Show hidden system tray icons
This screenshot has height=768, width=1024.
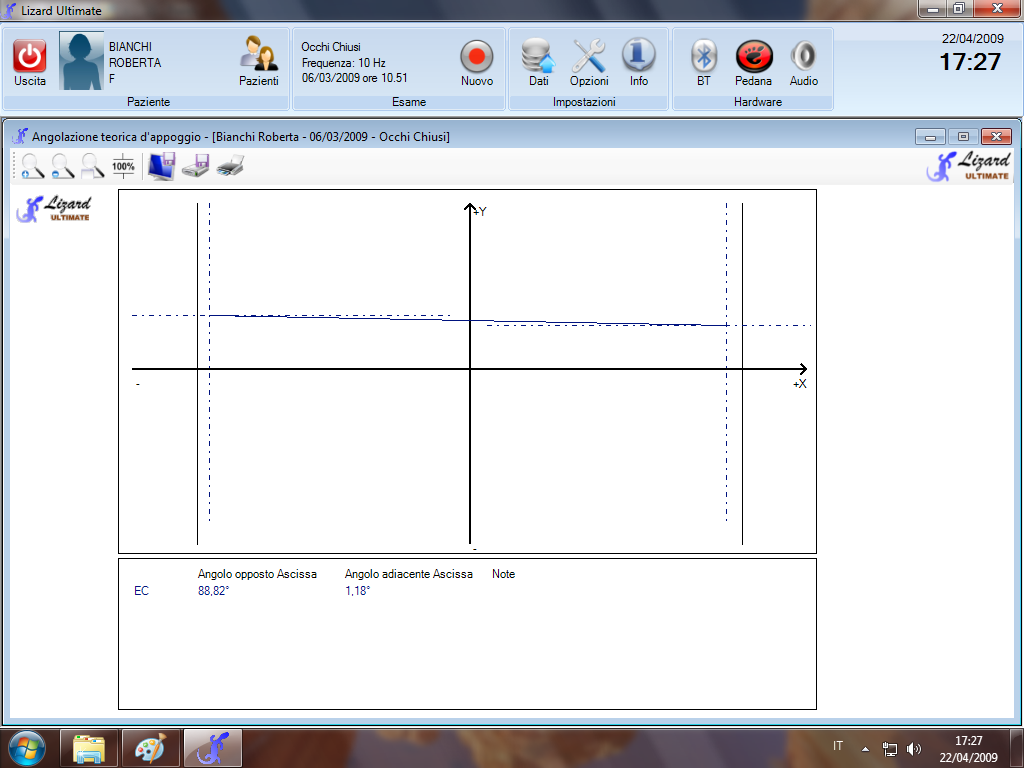(865, 748)
